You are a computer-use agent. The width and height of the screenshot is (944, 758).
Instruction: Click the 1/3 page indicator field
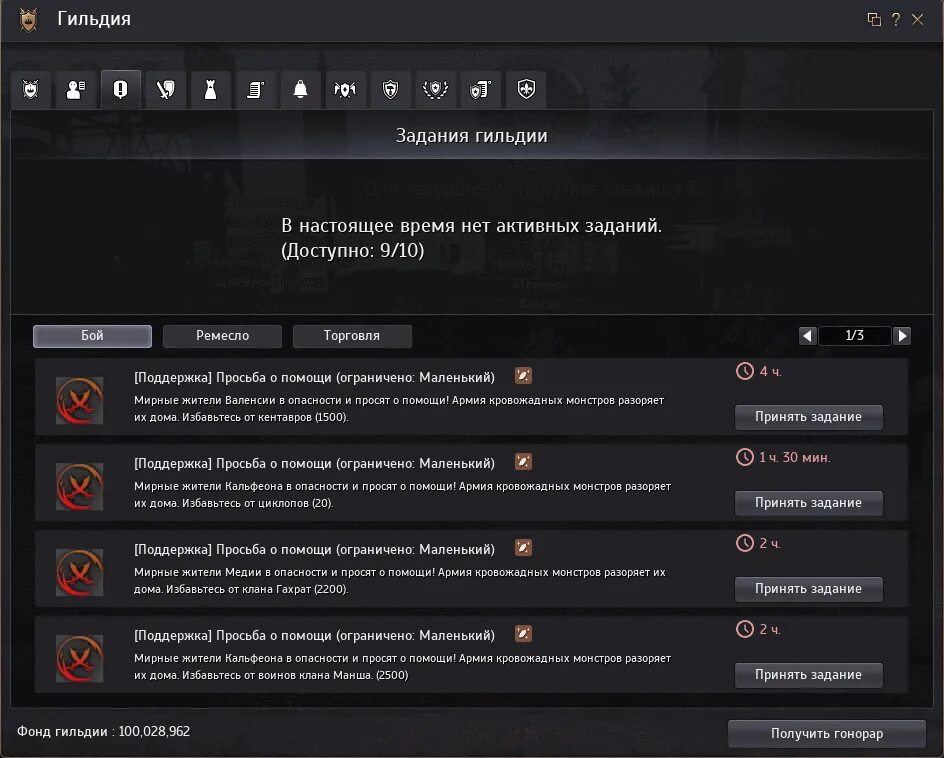855,336
